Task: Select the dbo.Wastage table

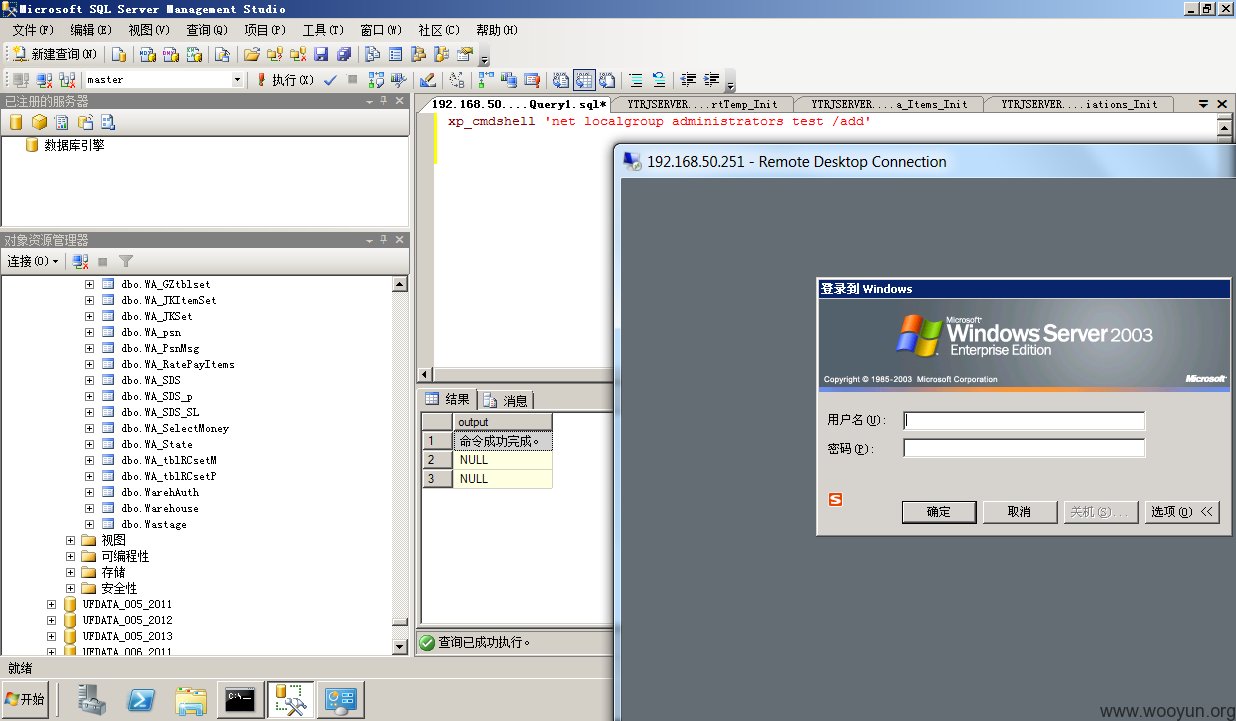Action: (x=154, y=524)
